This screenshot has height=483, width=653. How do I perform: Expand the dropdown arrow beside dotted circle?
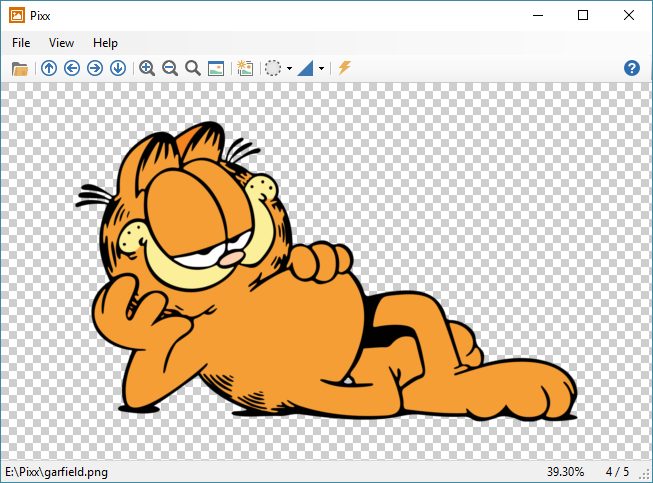pos(289,69)
